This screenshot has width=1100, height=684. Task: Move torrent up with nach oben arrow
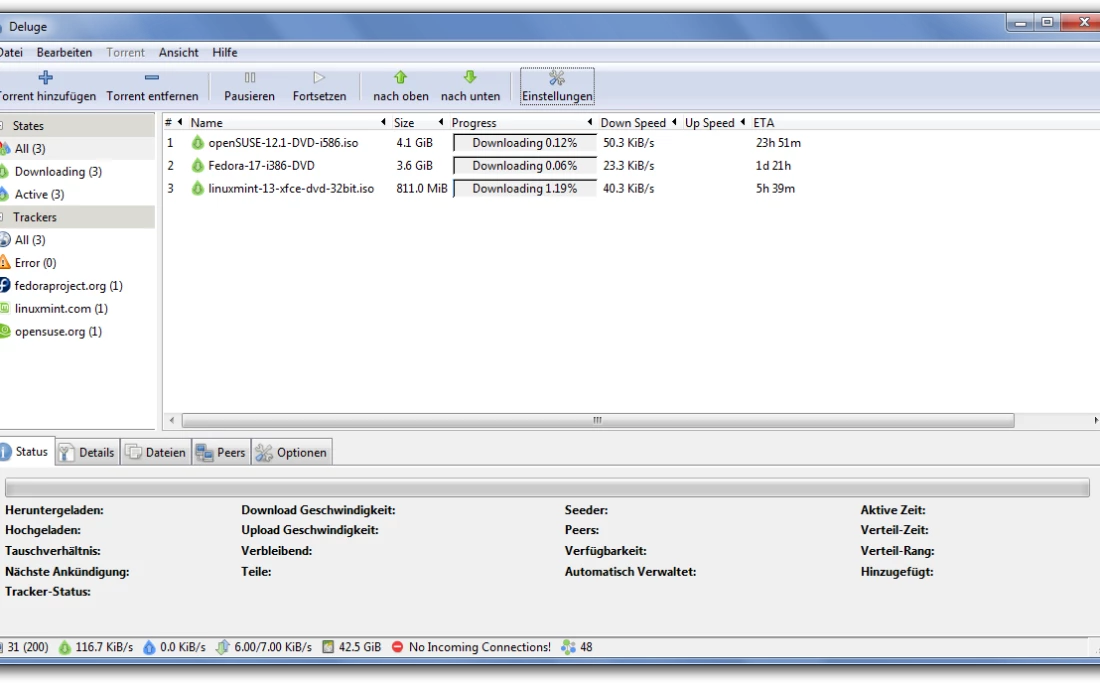coord(401,78)
